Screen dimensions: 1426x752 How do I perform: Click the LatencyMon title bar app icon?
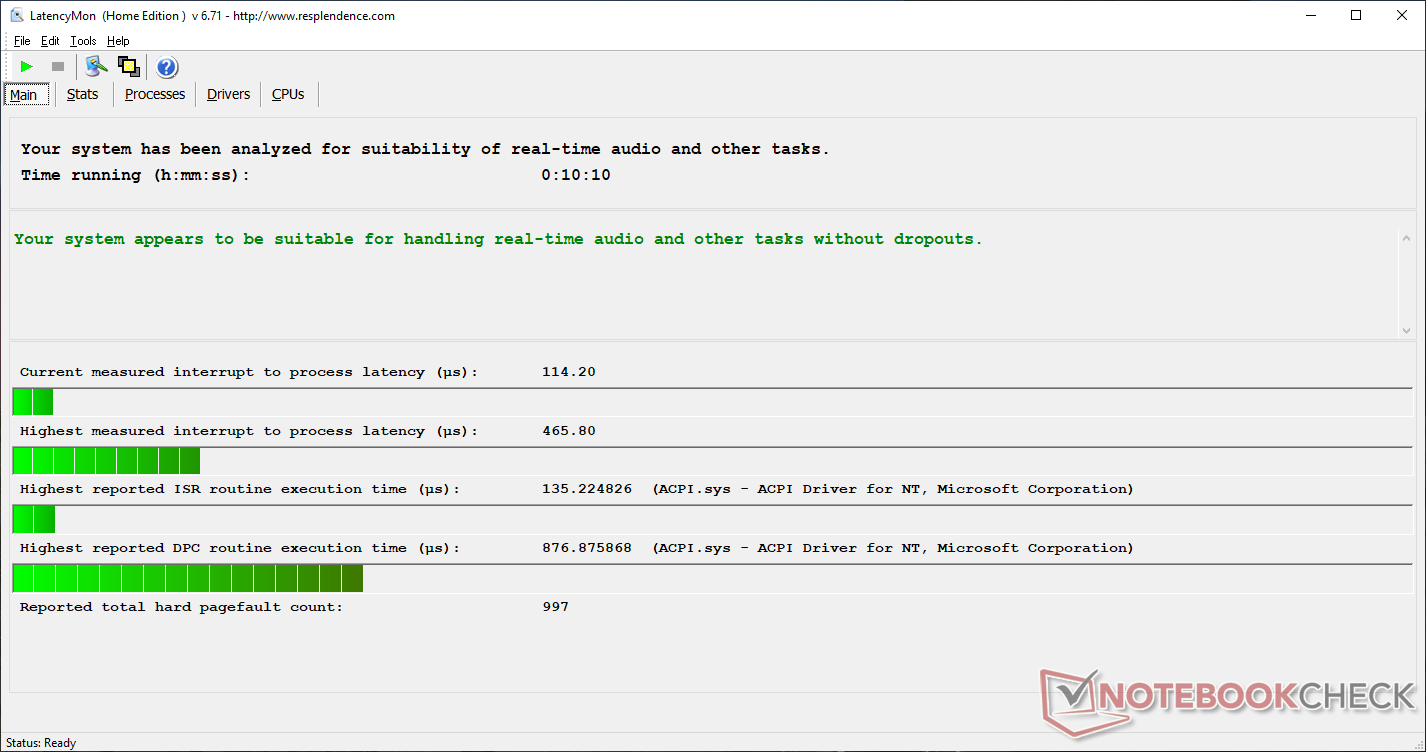coord(16,15)
